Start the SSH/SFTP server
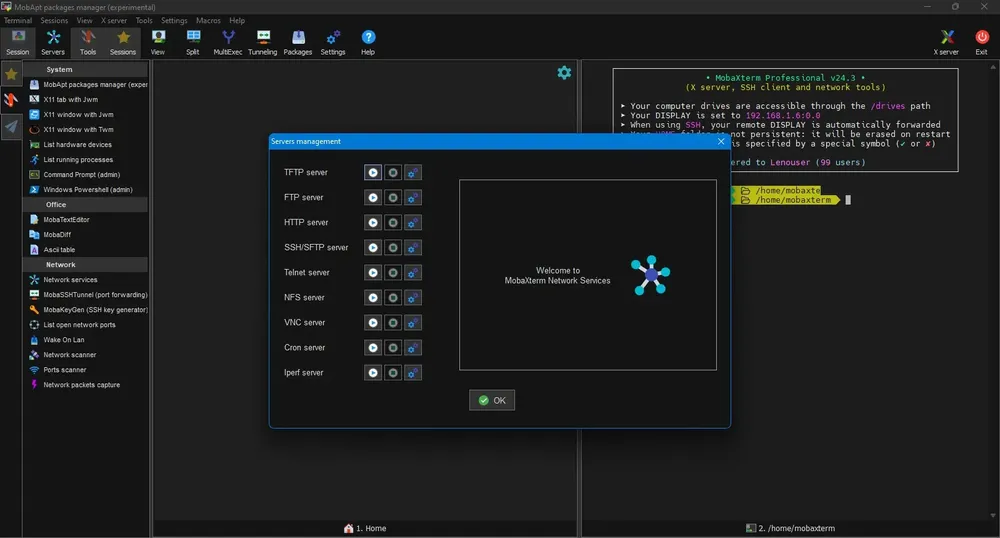 click(x=373, y=247)
